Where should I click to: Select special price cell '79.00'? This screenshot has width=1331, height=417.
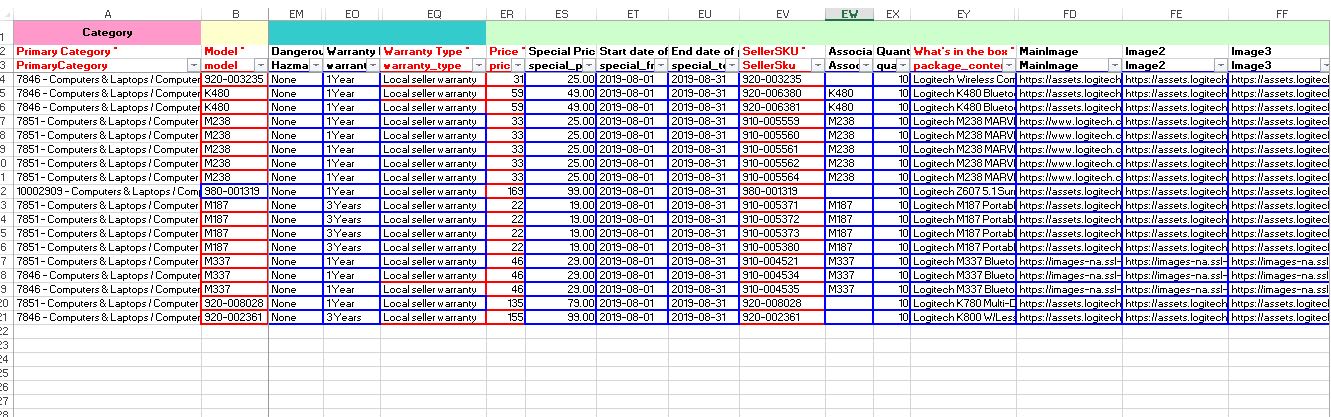coord(562,303)
